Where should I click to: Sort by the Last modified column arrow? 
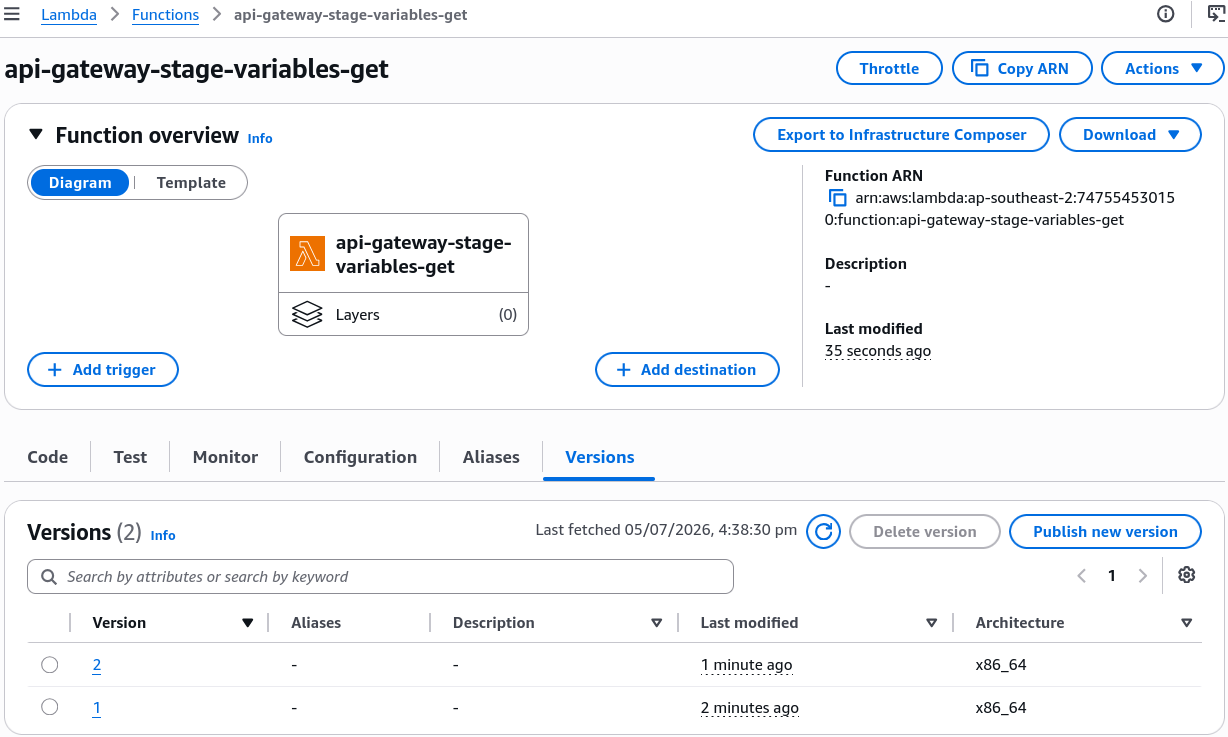tap(932, 623)
